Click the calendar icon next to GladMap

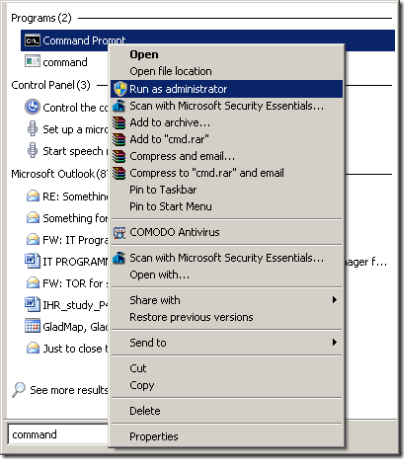[x=32, y=326]
